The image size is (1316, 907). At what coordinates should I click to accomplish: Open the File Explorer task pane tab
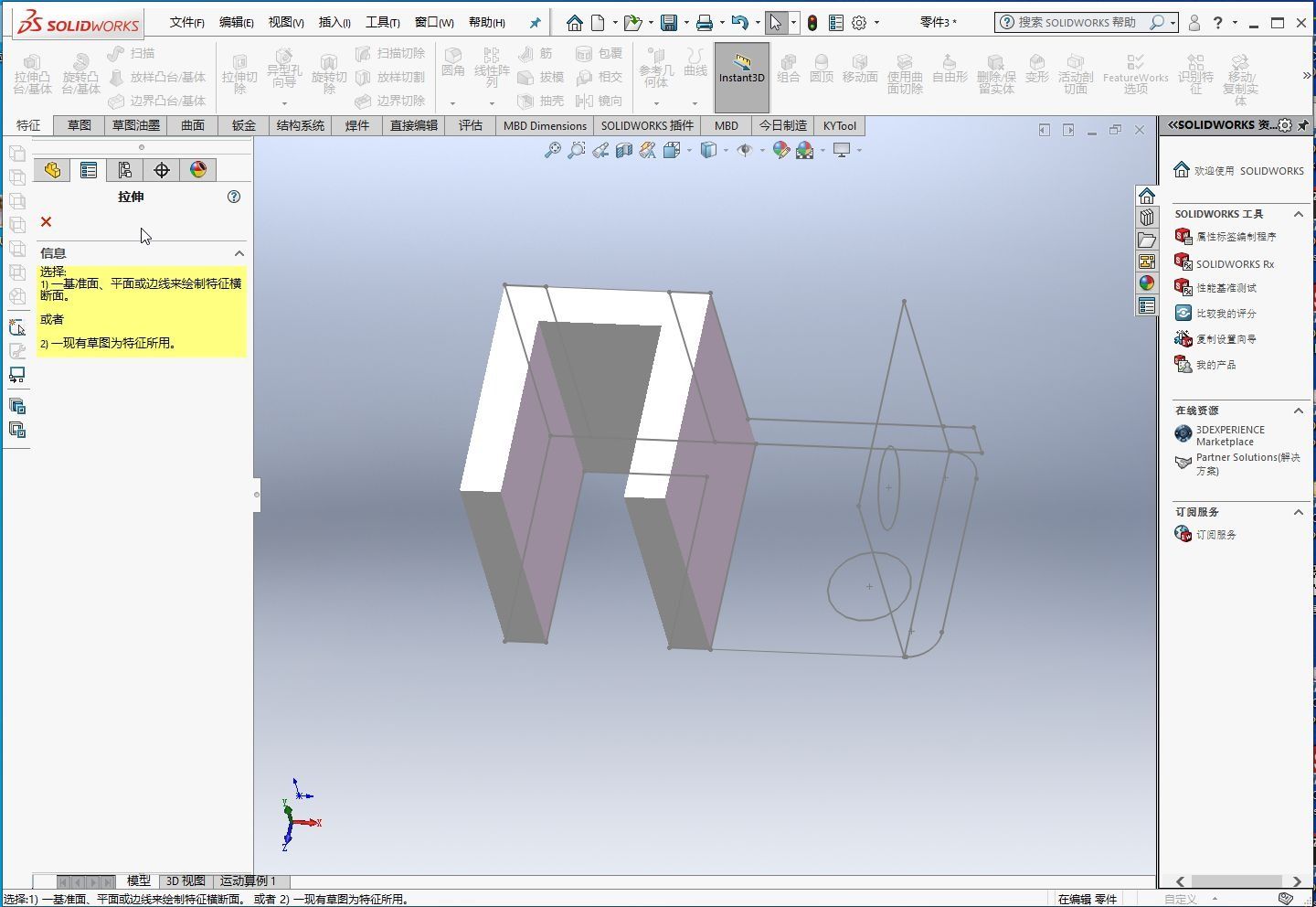point(1147,240)
